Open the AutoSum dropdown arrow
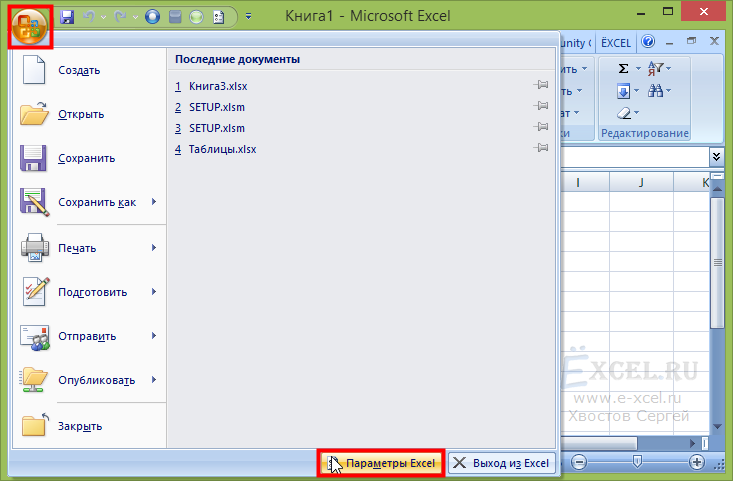This screenshot has width=733, height=481. coord(638,69)
